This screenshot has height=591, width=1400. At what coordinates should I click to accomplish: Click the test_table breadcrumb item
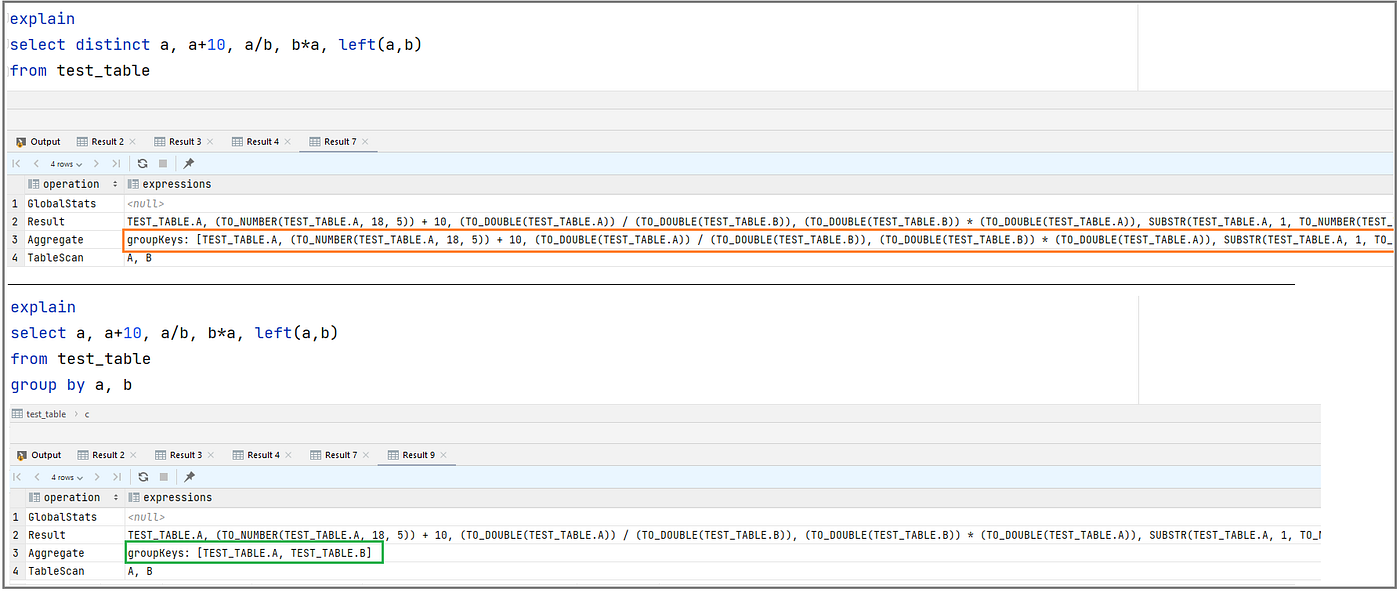point(39,414)
